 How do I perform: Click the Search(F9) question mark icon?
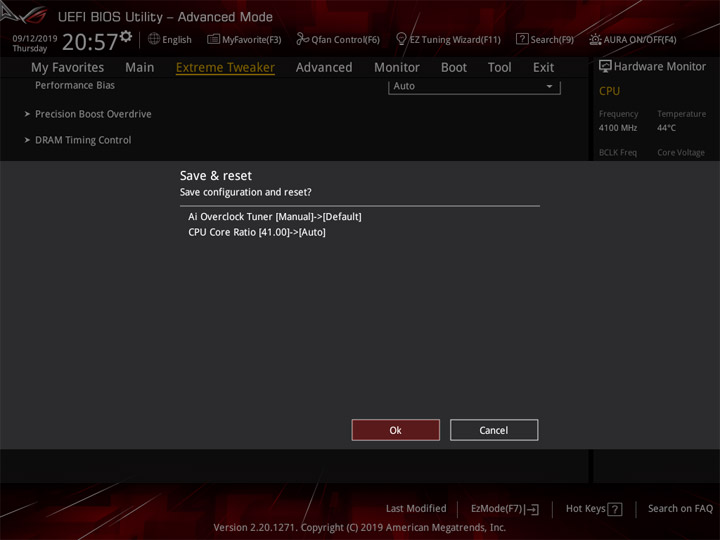(x=522, y=39)
